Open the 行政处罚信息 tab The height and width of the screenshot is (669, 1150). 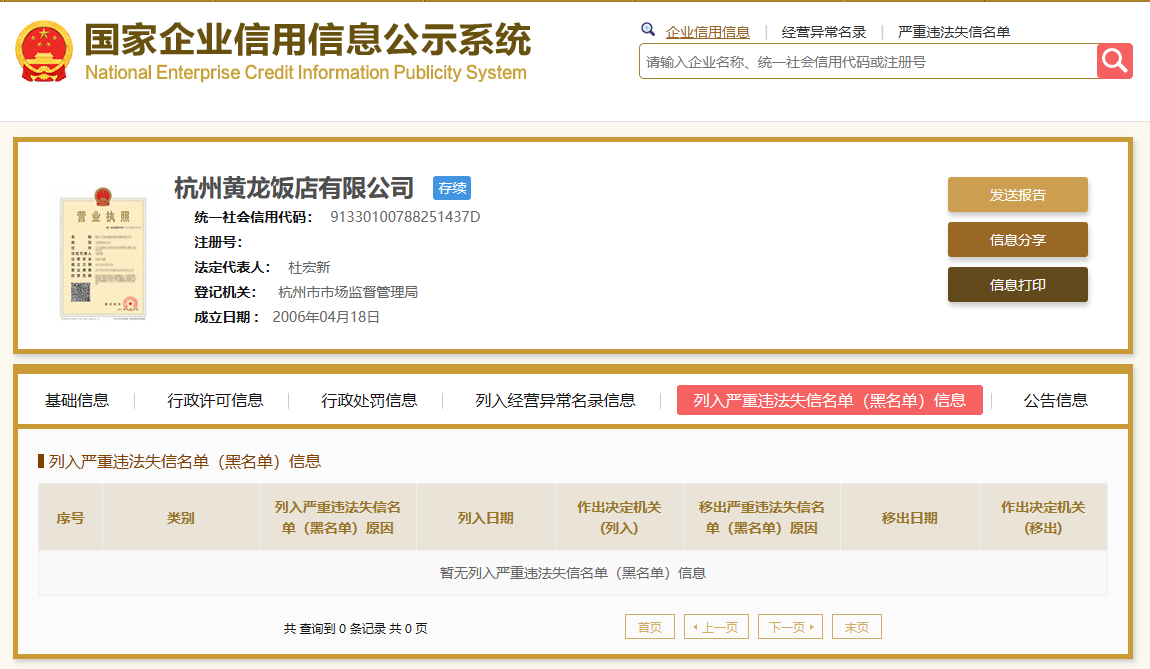click(x=369, y=401)
